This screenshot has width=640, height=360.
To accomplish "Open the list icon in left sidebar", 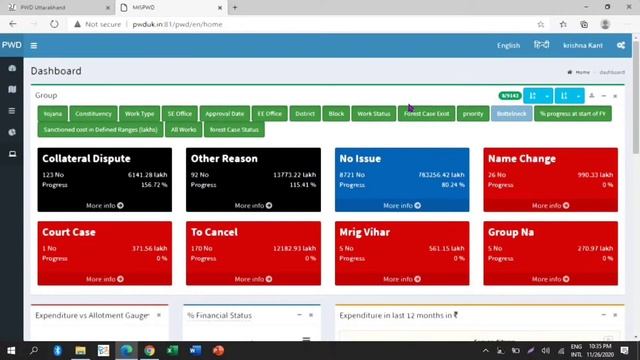I will tap(12, 111).
